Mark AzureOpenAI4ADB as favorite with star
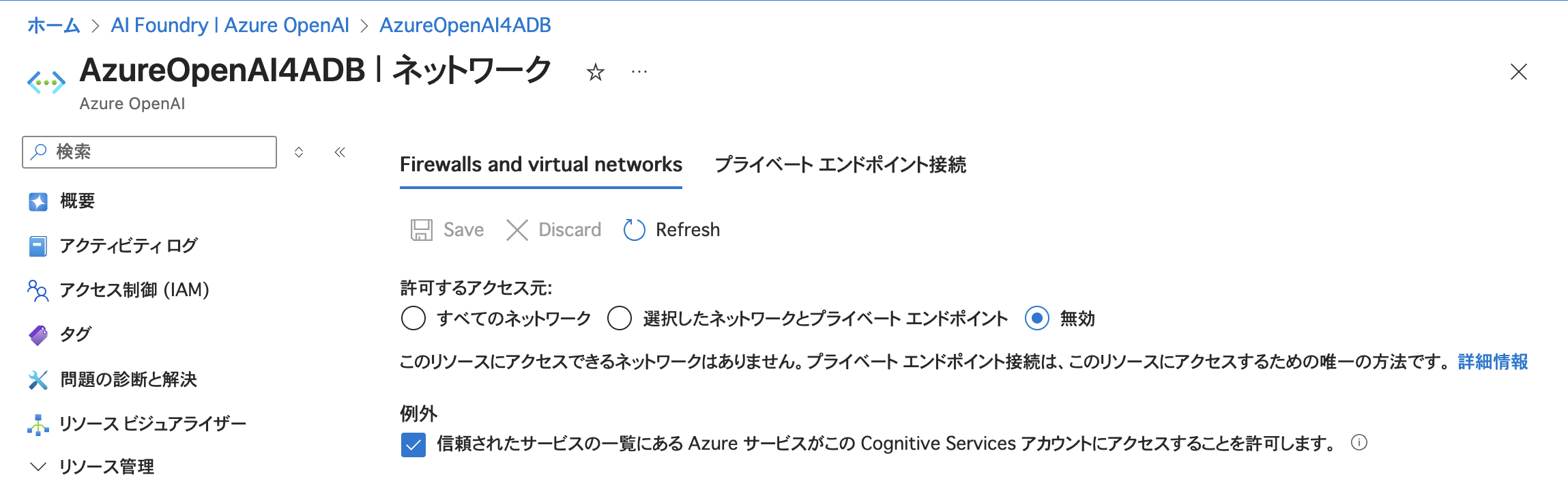1568x490 pixels. tap(594, 72)
